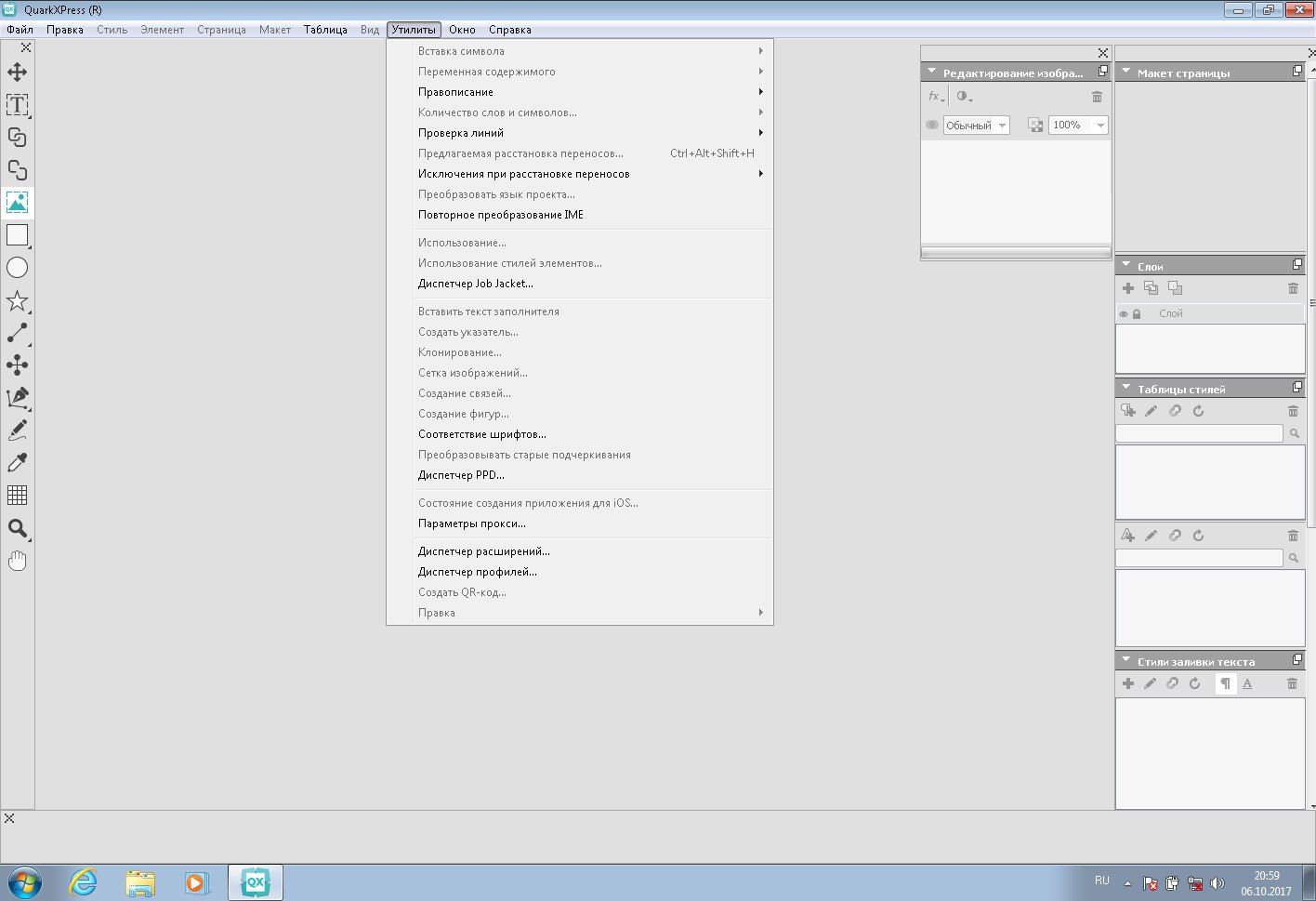Select the Zoom magnifier tool
This screenshot has height=901, width=1316.
pos(17,528)
